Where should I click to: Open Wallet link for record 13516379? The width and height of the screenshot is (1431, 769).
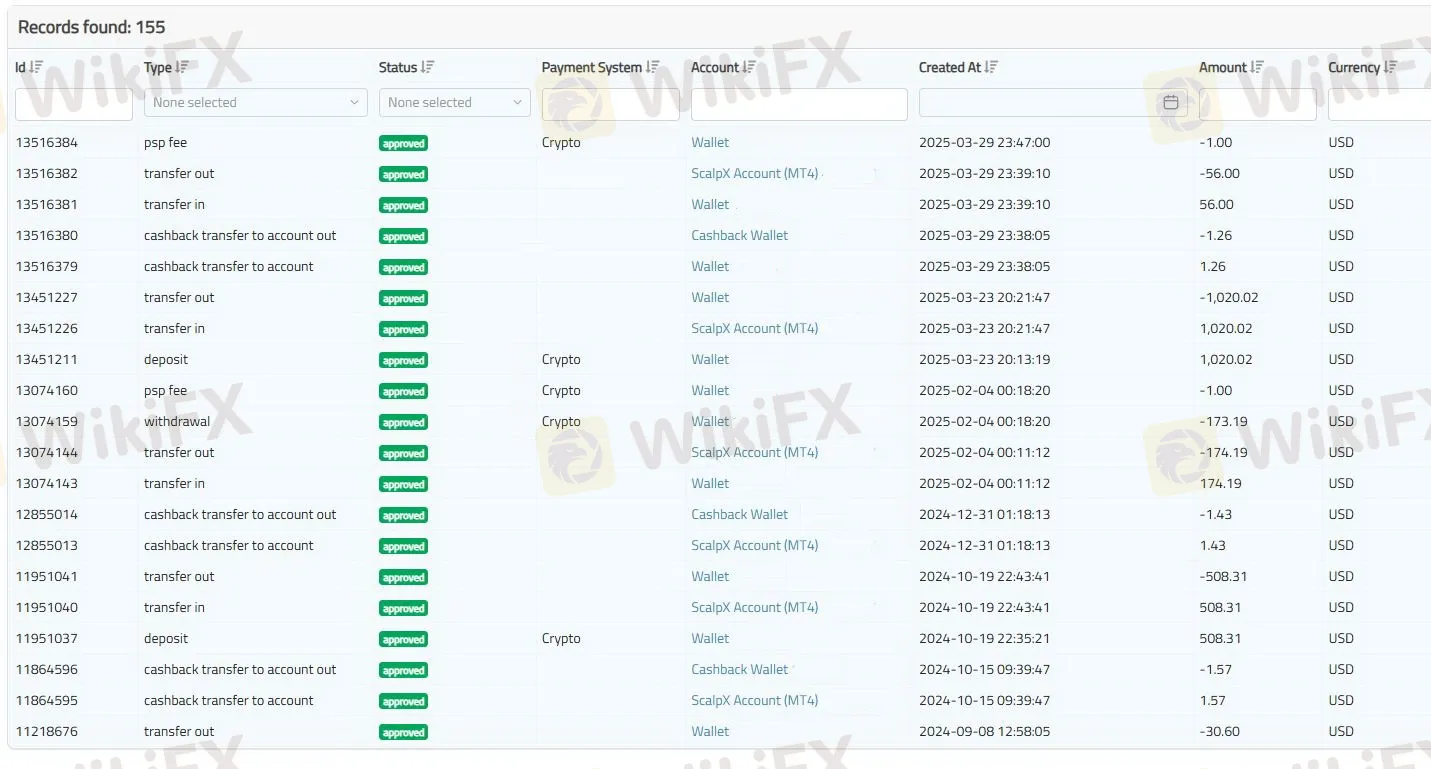pos(710,266)
